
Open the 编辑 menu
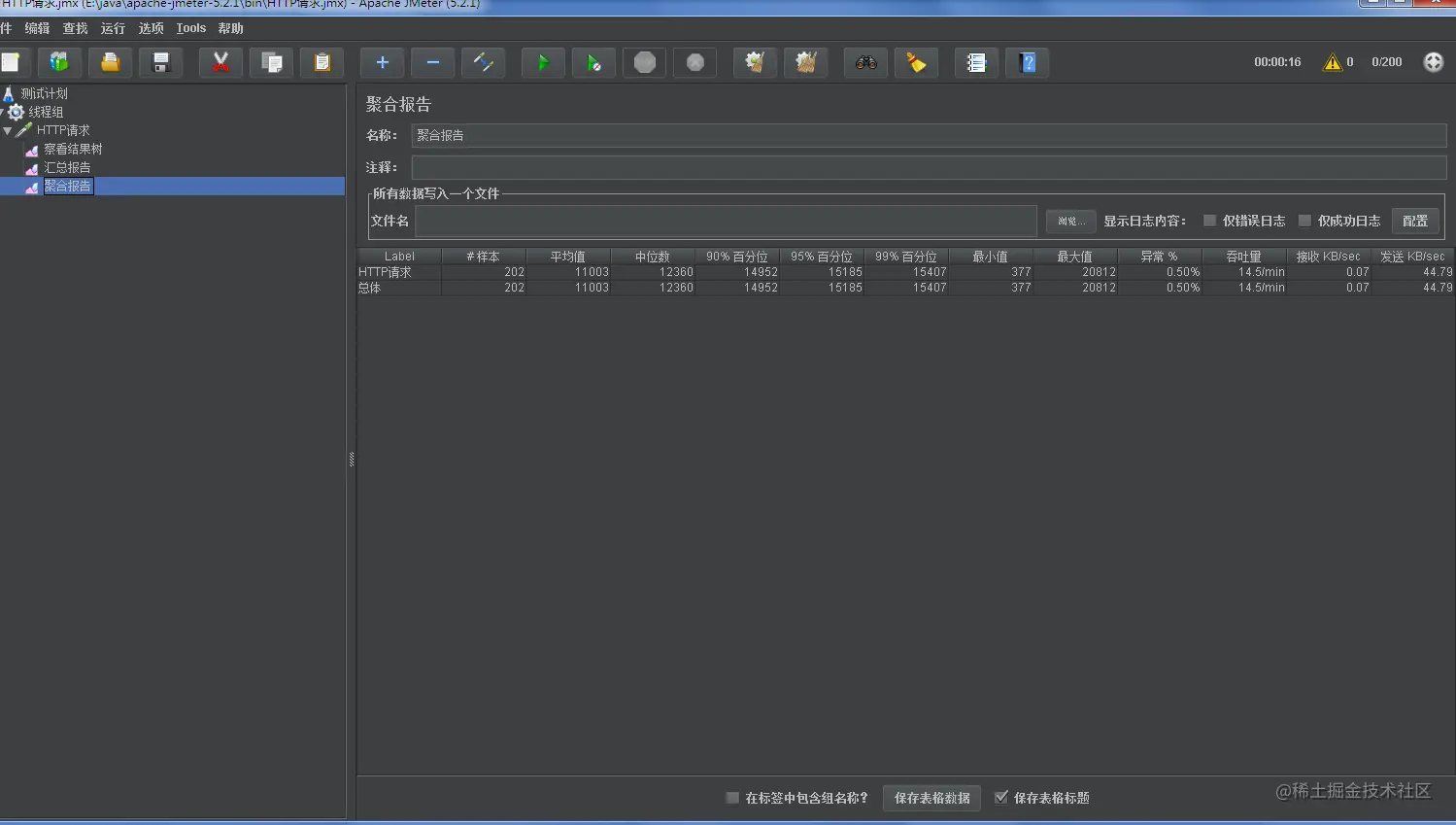point(37,28)
